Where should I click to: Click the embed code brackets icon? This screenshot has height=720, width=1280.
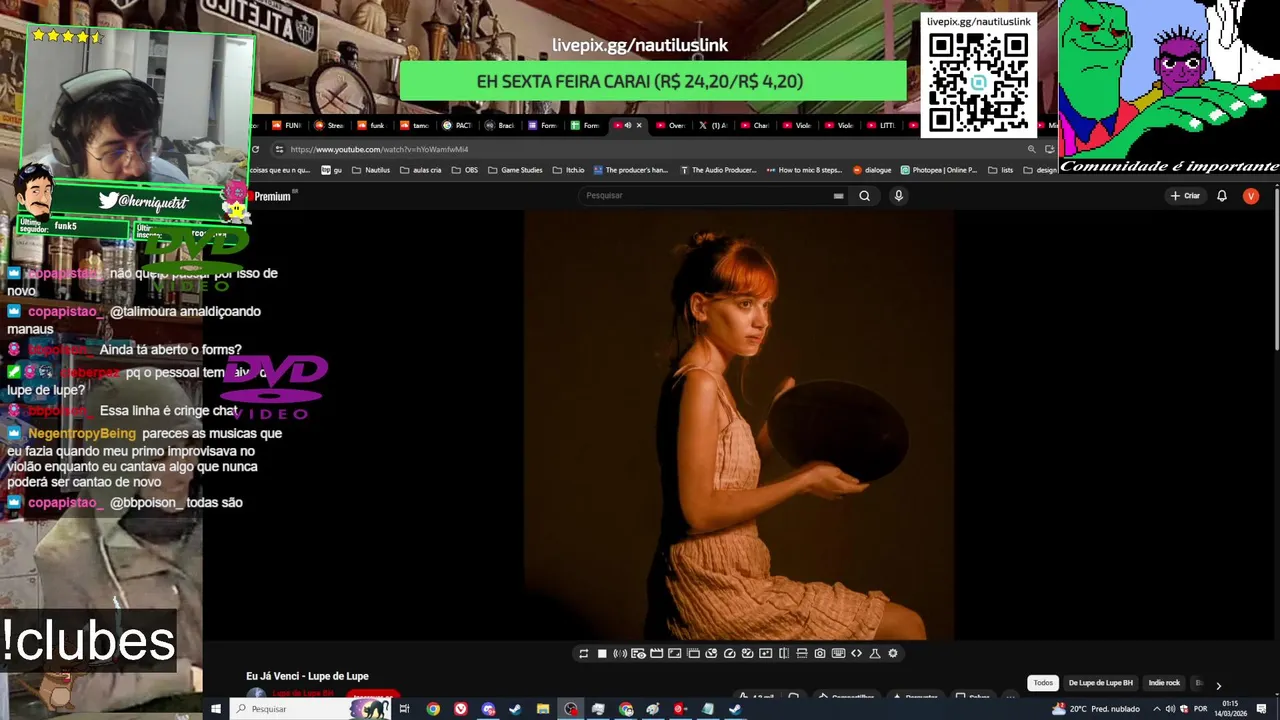coord(856,653)
